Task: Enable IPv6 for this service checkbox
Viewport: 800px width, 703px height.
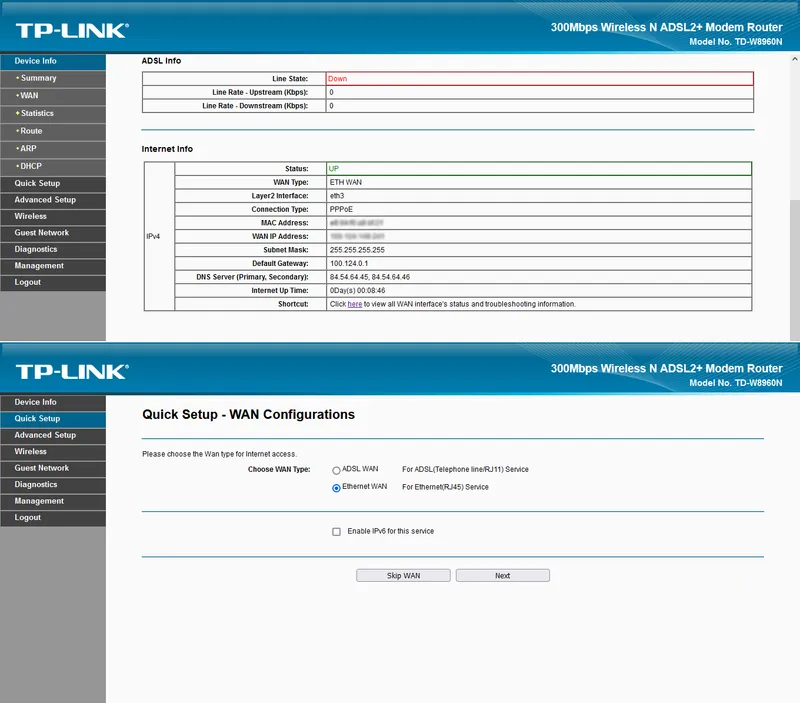Action: tap(336, 532)
